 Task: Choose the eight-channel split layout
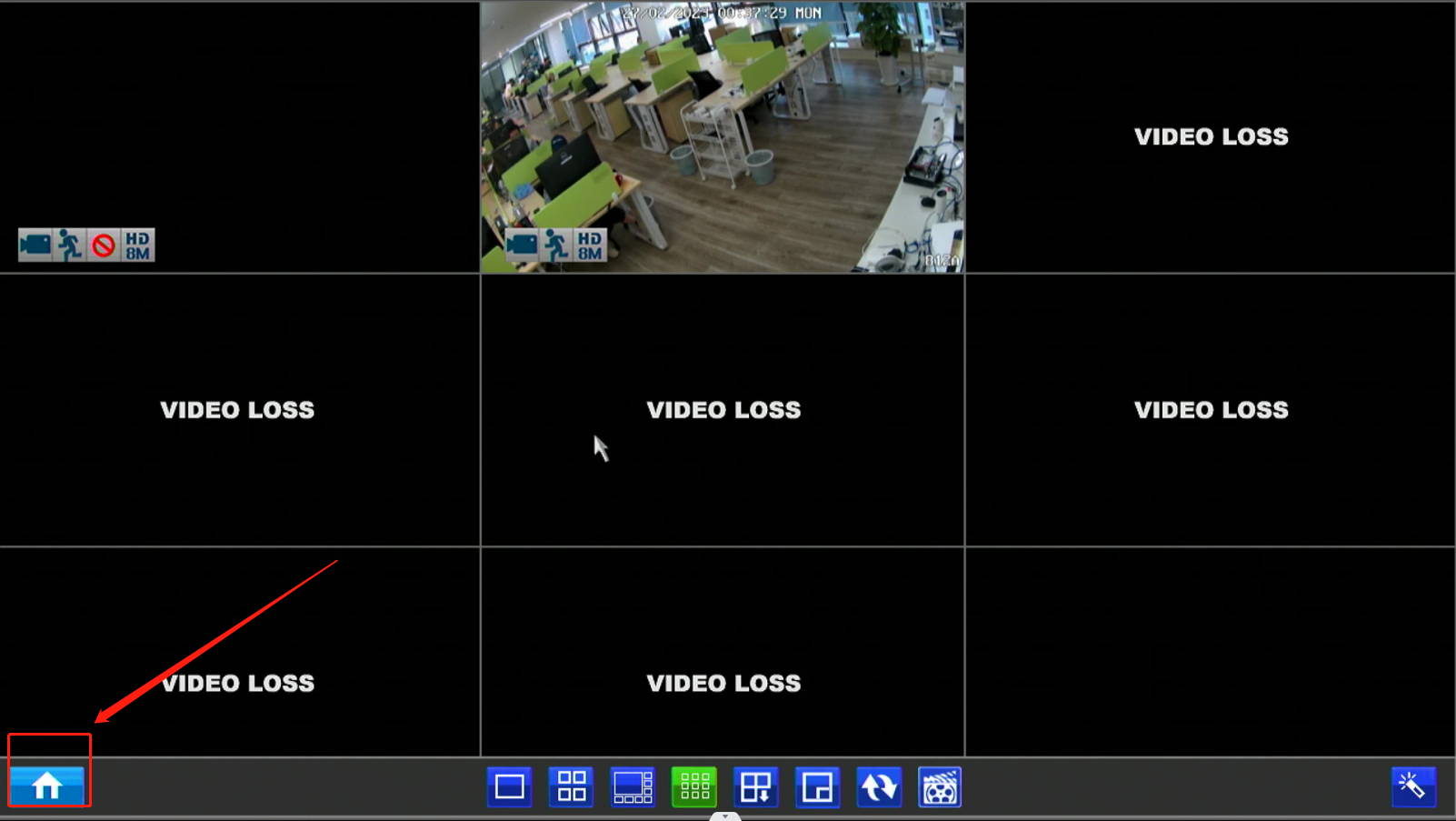tap(633, 787)
